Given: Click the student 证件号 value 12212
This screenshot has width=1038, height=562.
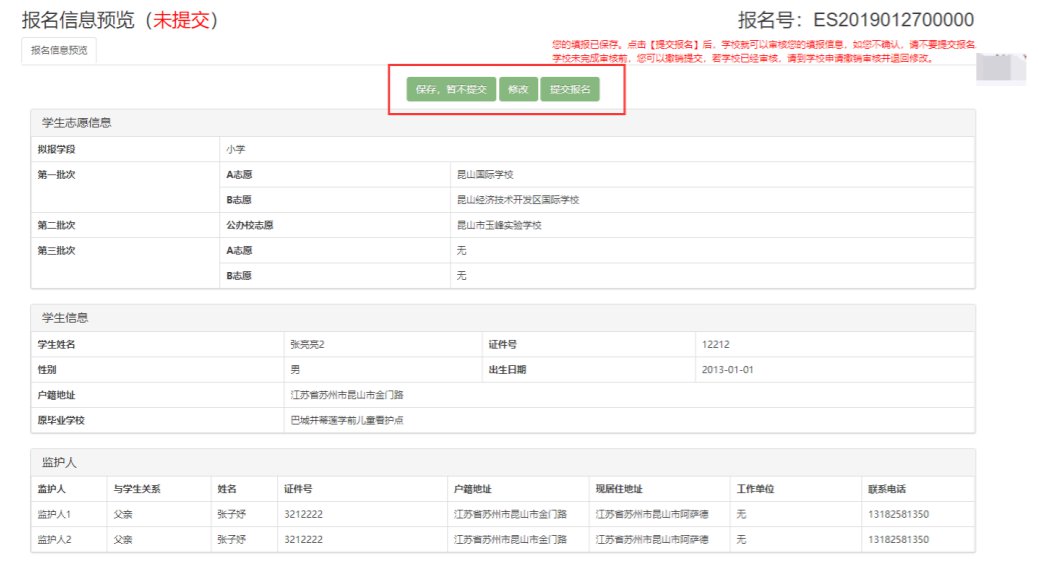Looking at the screenshot, I should tap(716, 345).
